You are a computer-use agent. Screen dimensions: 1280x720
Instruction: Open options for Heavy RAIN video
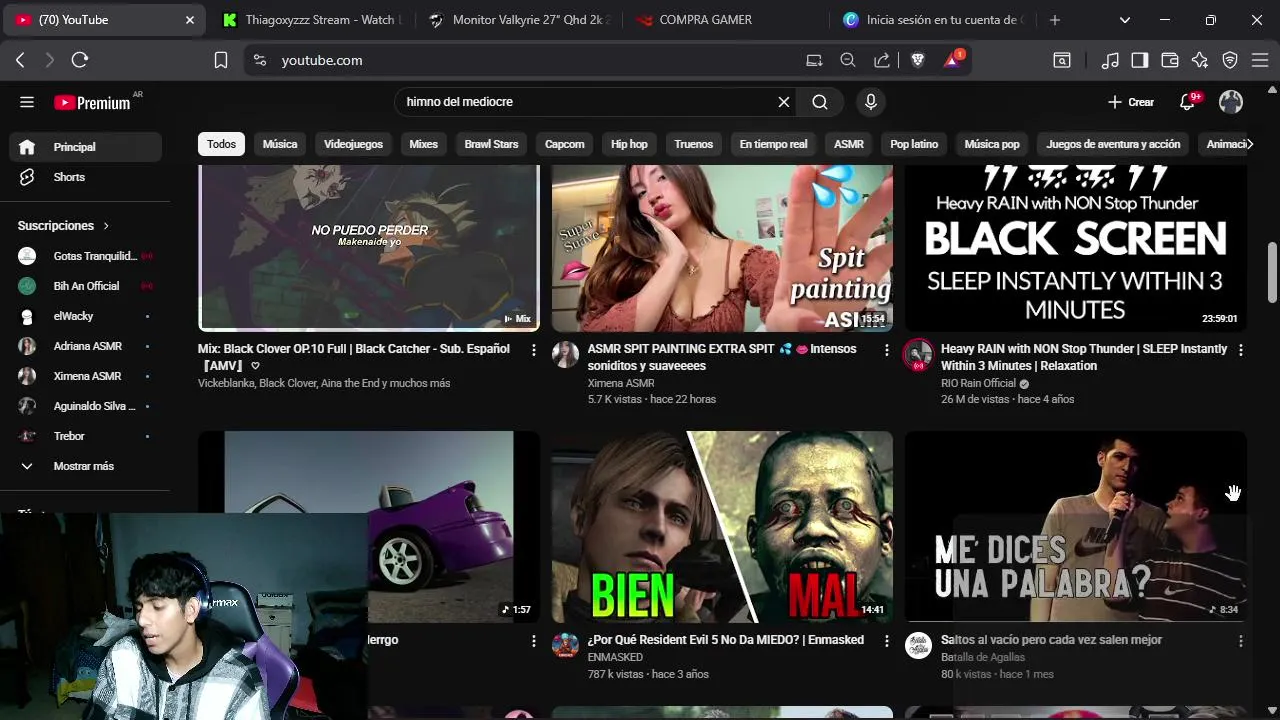point(1240,350)
